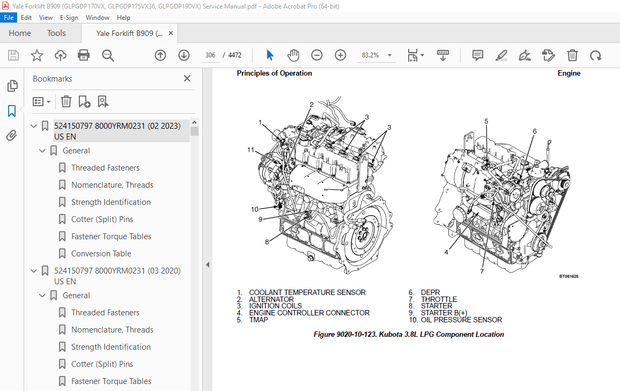Open first Threaded Fasteners bookmark

105,168
